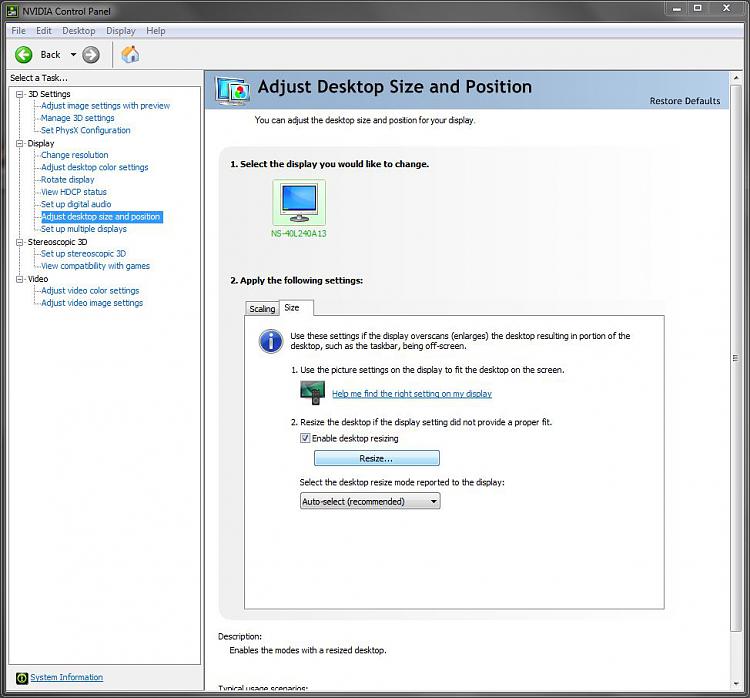The height and width of the screenshot is (698, 750).
Task: Collapse the Display tree node
Action: [x=20, y=144]
